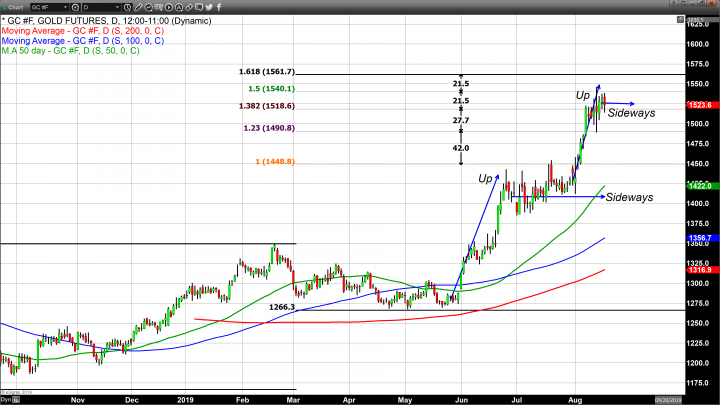Screen dimensions: 720x405
Task: Click the 1316.9 red moving average tag
Action: (700, 270)
